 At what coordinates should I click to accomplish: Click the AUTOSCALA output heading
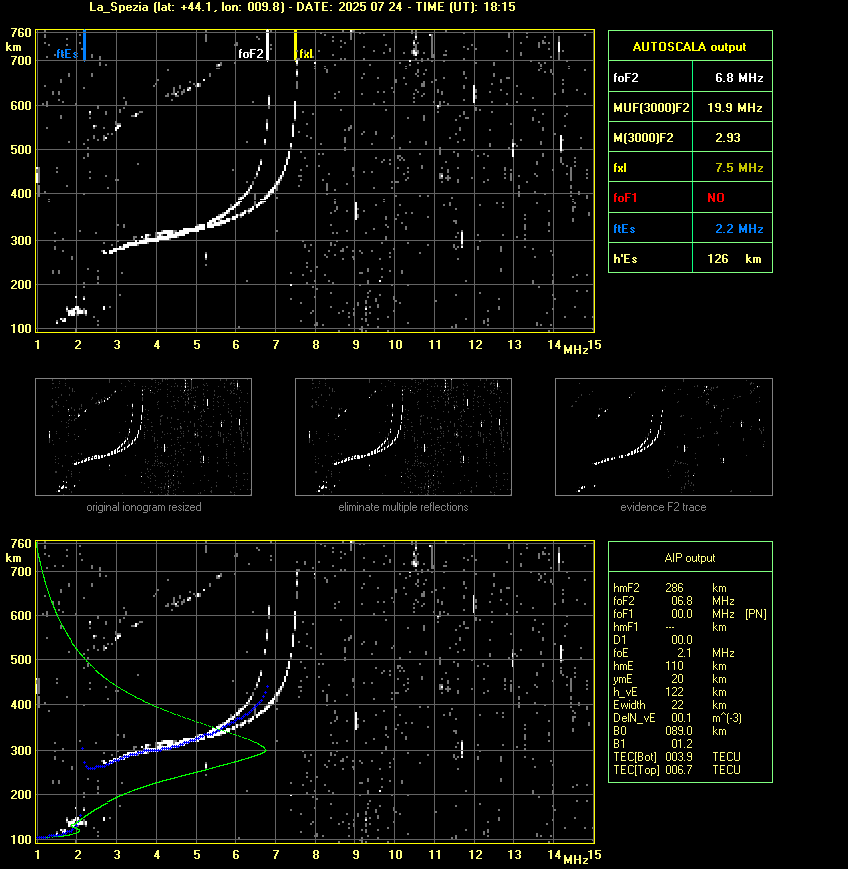tap(690, 47)
